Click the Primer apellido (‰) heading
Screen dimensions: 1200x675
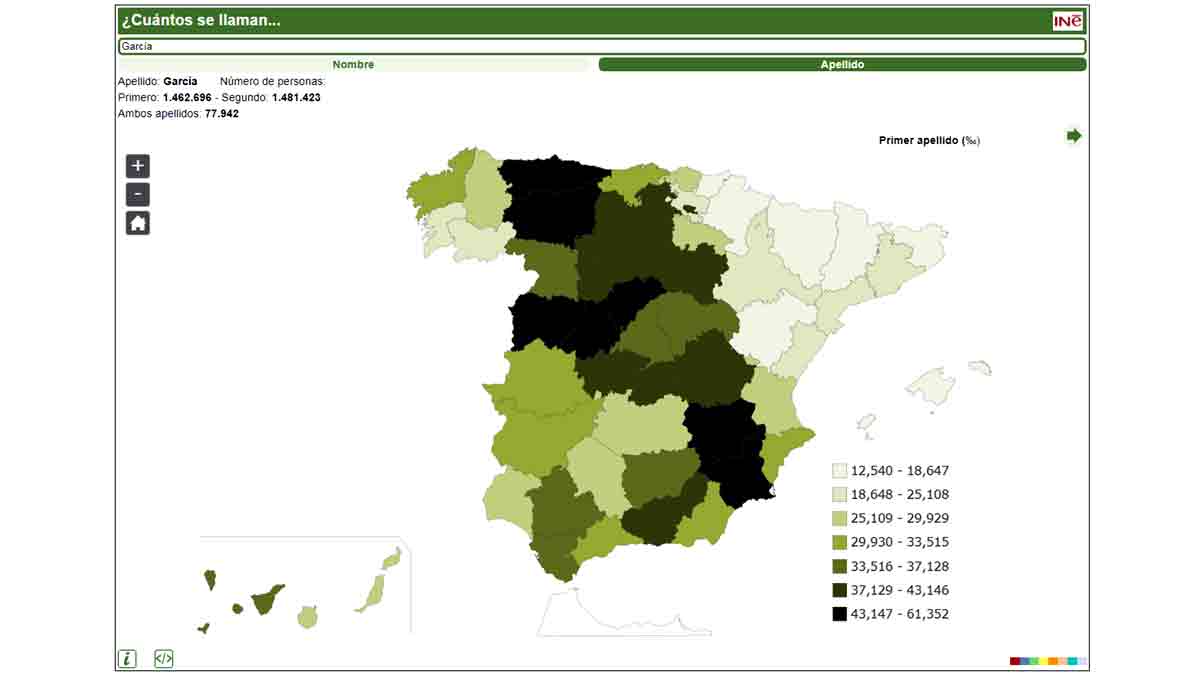pos(929,141)
